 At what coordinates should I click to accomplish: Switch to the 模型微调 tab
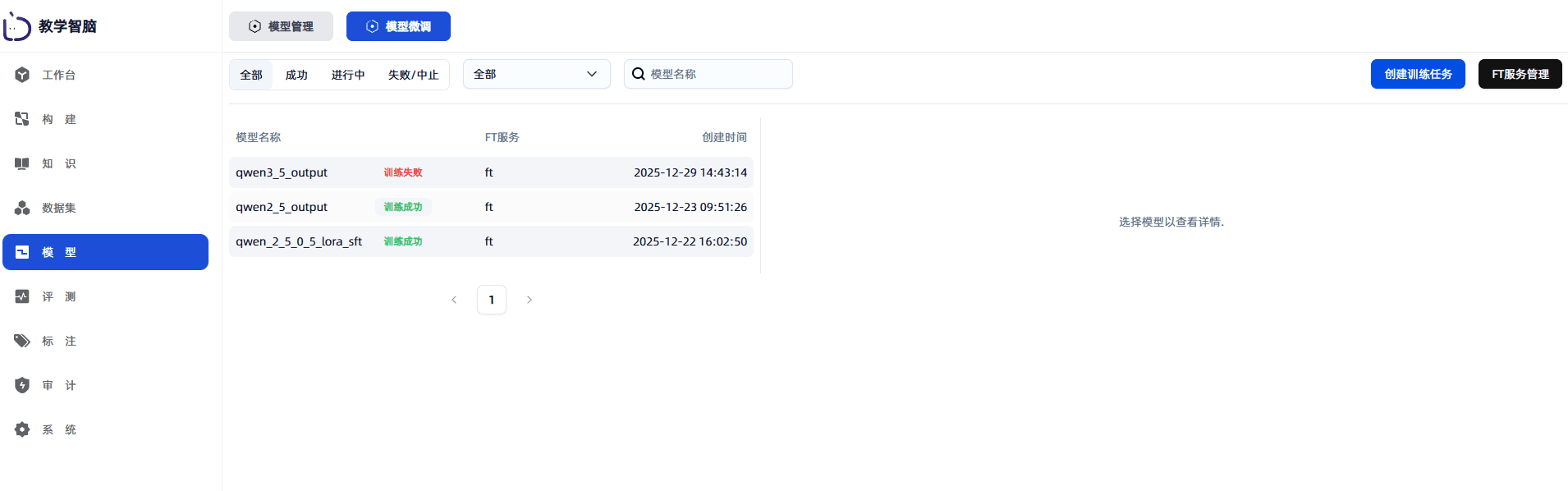coord(398,26)
